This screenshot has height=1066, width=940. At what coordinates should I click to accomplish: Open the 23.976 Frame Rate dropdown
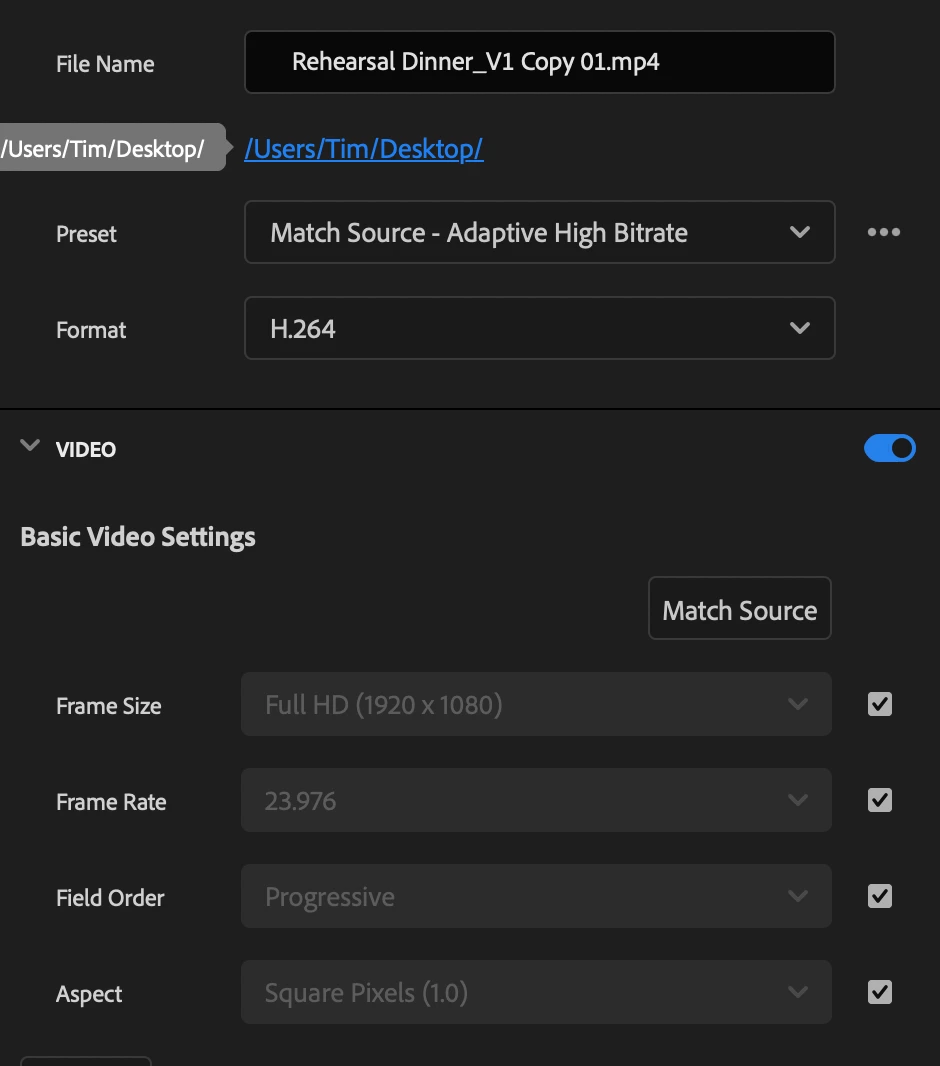tap(536, 800)
